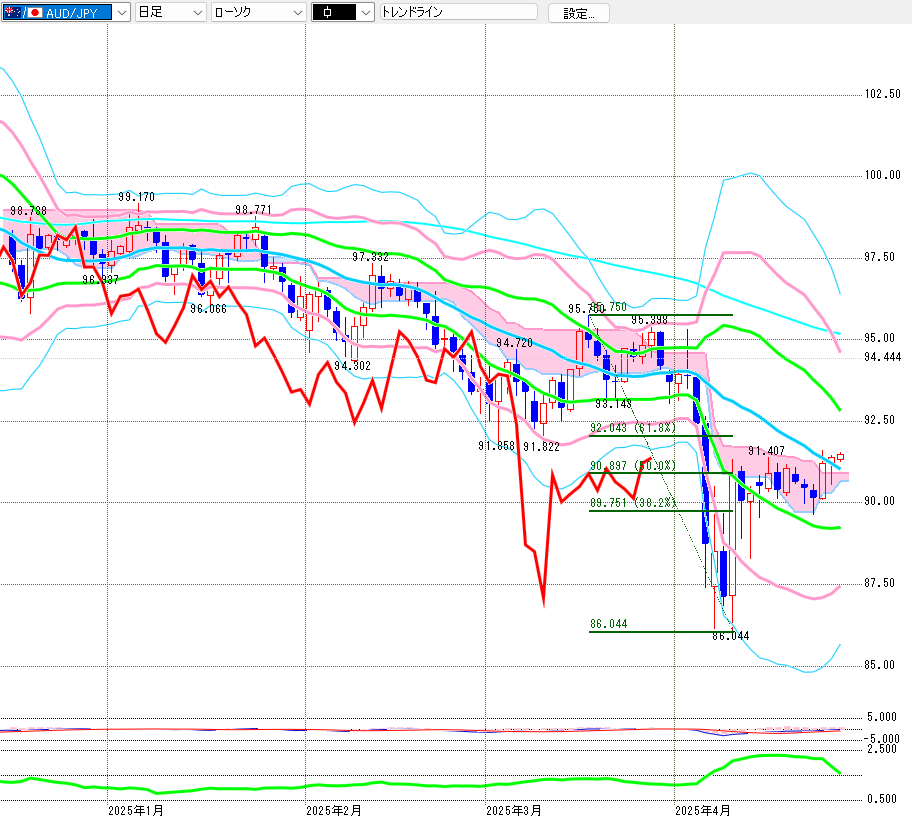Click the 92.043 (61.8%) Fibonacci level

point(633,428)
